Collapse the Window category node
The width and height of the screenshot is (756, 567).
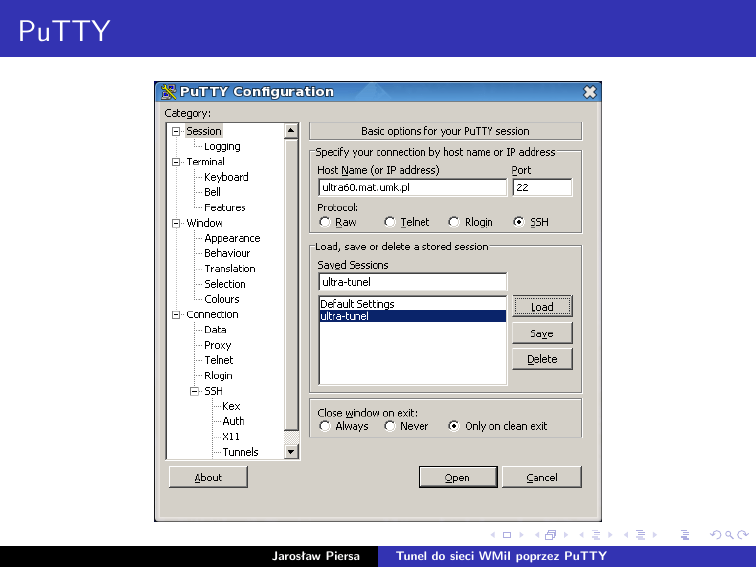point(177,223)
